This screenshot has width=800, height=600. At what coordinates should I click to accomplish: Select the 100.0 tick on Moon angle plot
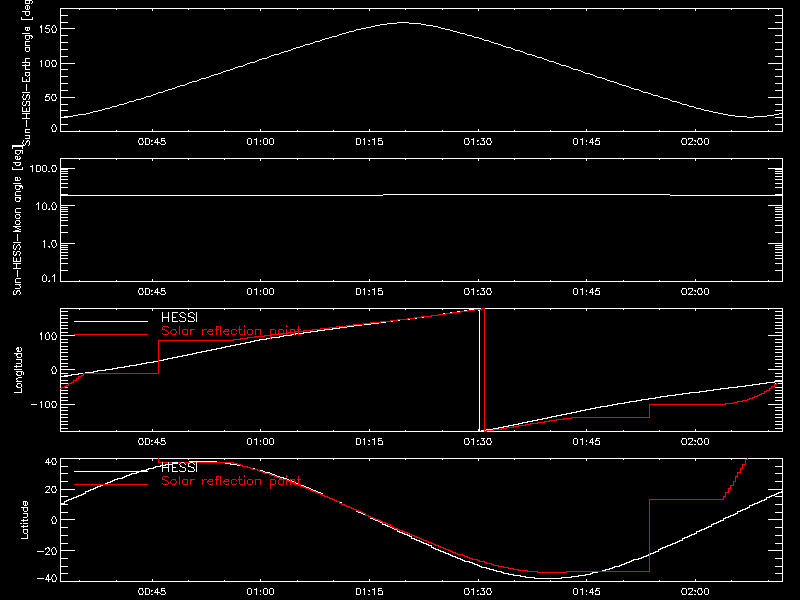click(x=43, y=169)
